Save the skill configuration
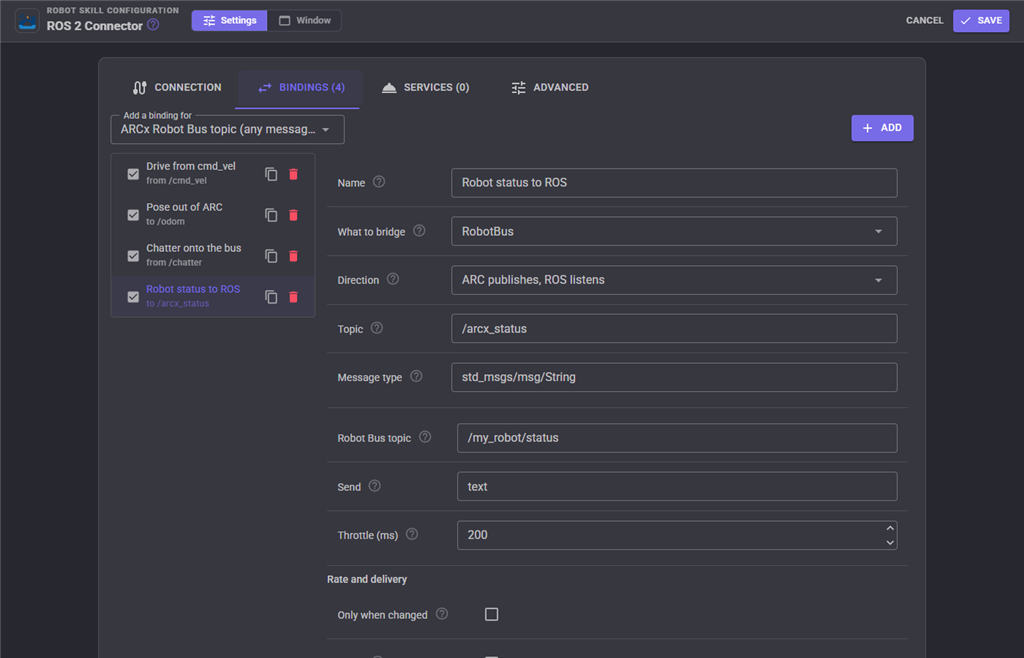Screen dimensions: 1024x658 point(981,20)
